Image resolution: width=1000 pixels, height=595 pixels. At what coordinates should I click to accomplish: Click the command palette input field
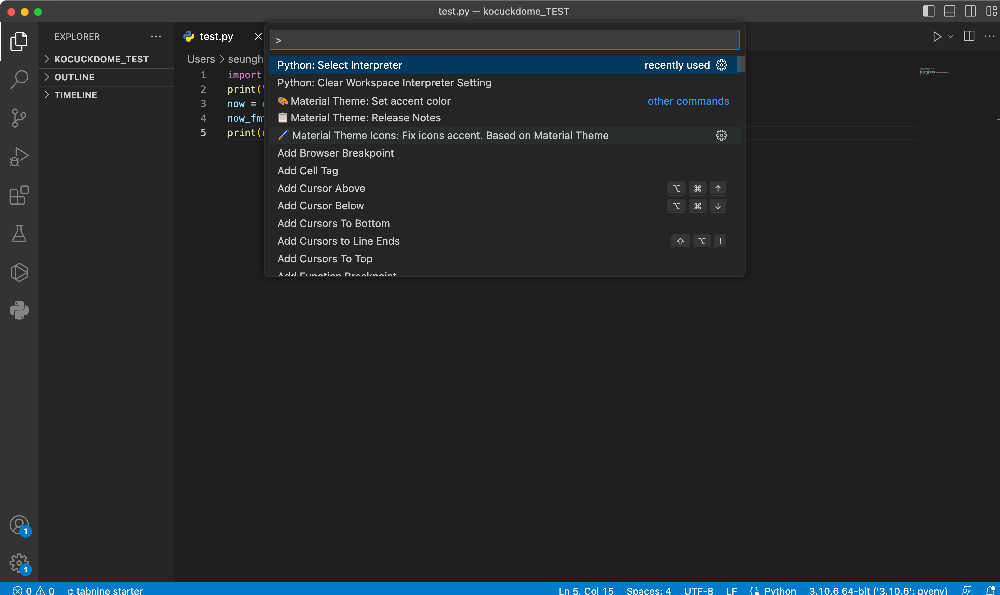pyautogui.click(x=504, y=40)
